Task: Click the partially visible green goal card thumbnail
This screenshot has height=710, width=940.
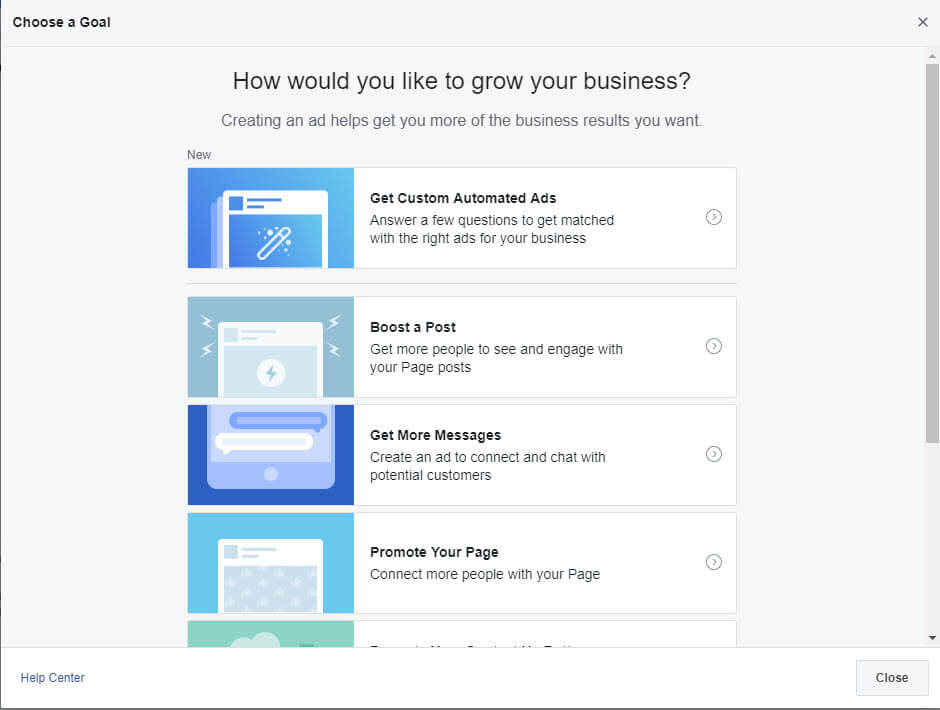Action: [271, 634]
